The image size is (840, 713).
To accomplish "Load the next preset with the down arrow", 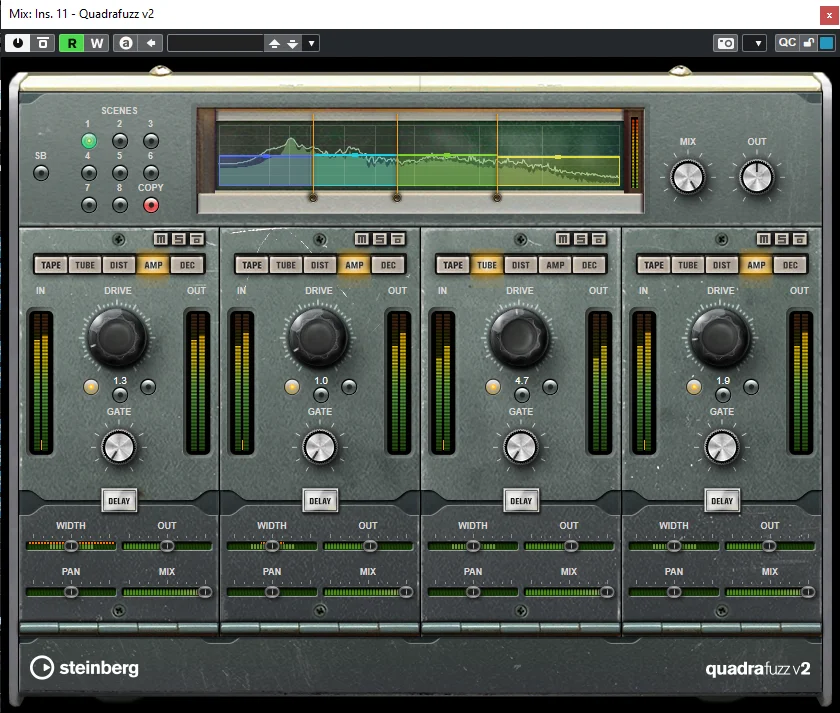I will point(292,43).
